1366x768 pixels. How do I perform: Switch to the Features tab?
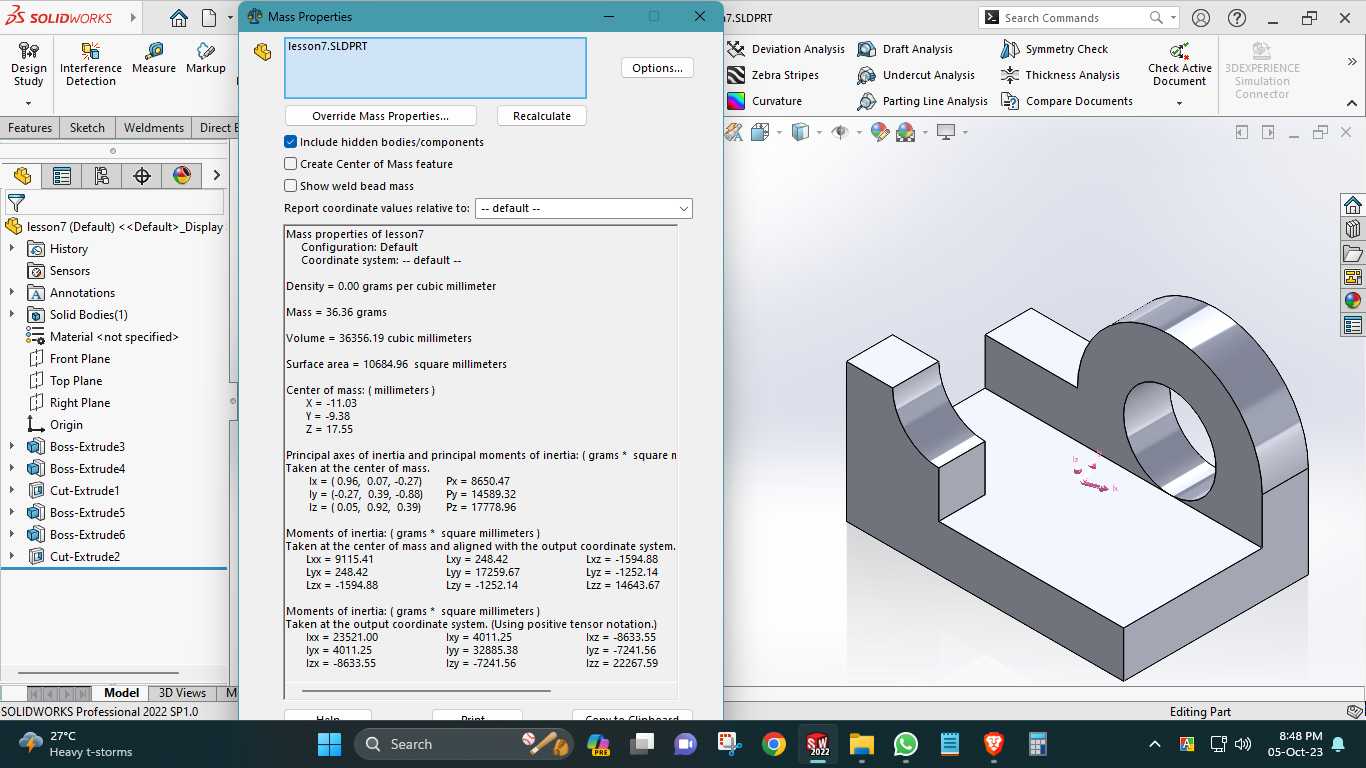30,128
